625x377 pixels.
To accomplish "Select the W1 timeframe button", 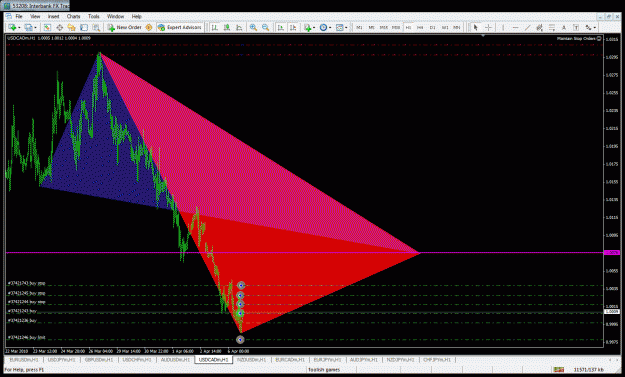I will pos(445,27).
